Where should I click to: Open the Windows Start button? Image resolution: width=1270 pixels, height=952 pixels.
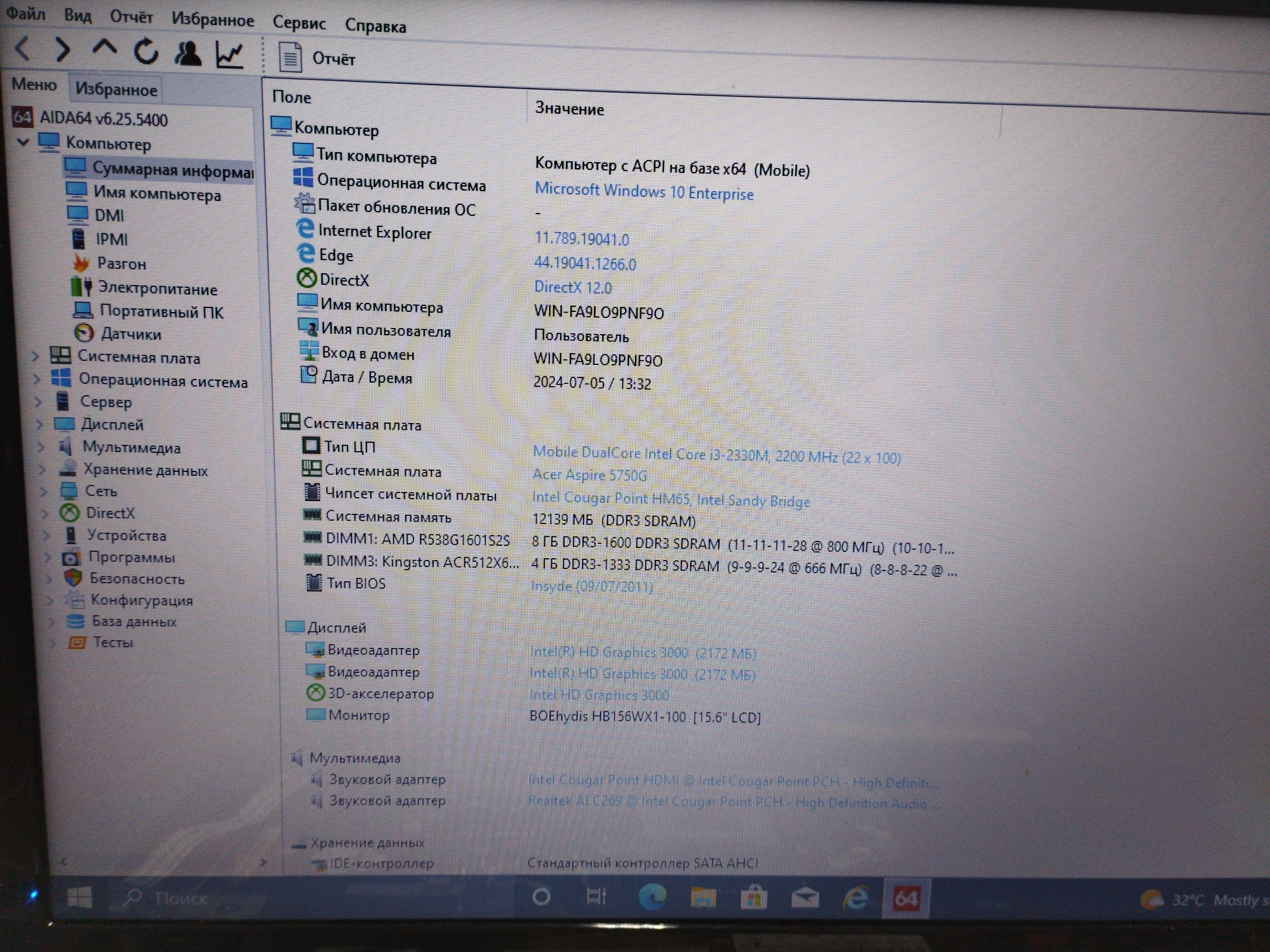80,897
